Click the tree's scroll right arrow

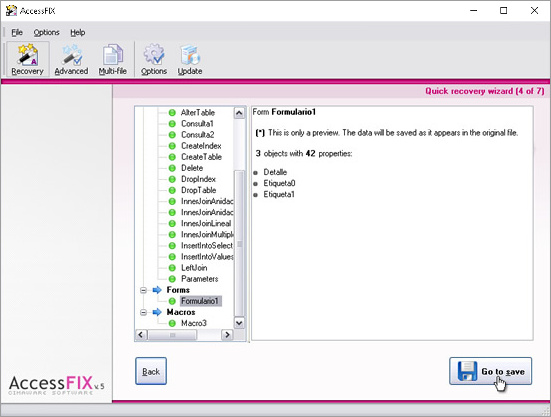point(227,335)
